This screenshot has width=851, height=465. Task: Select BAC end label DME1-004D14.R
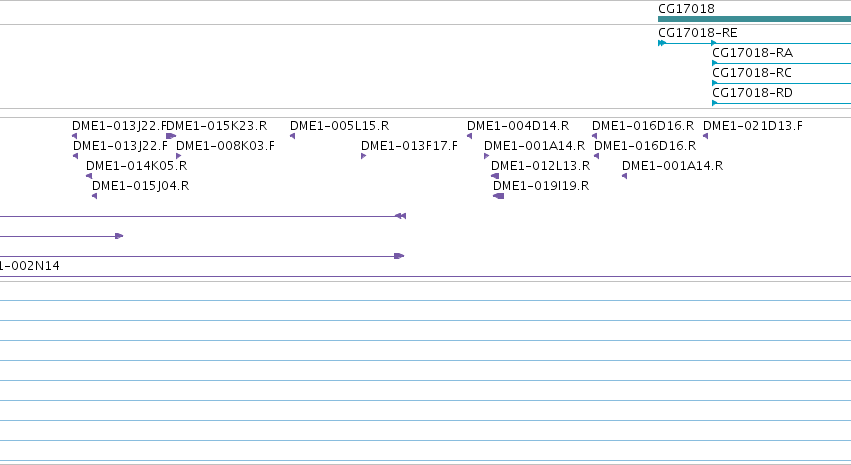[x=518, y=126]
